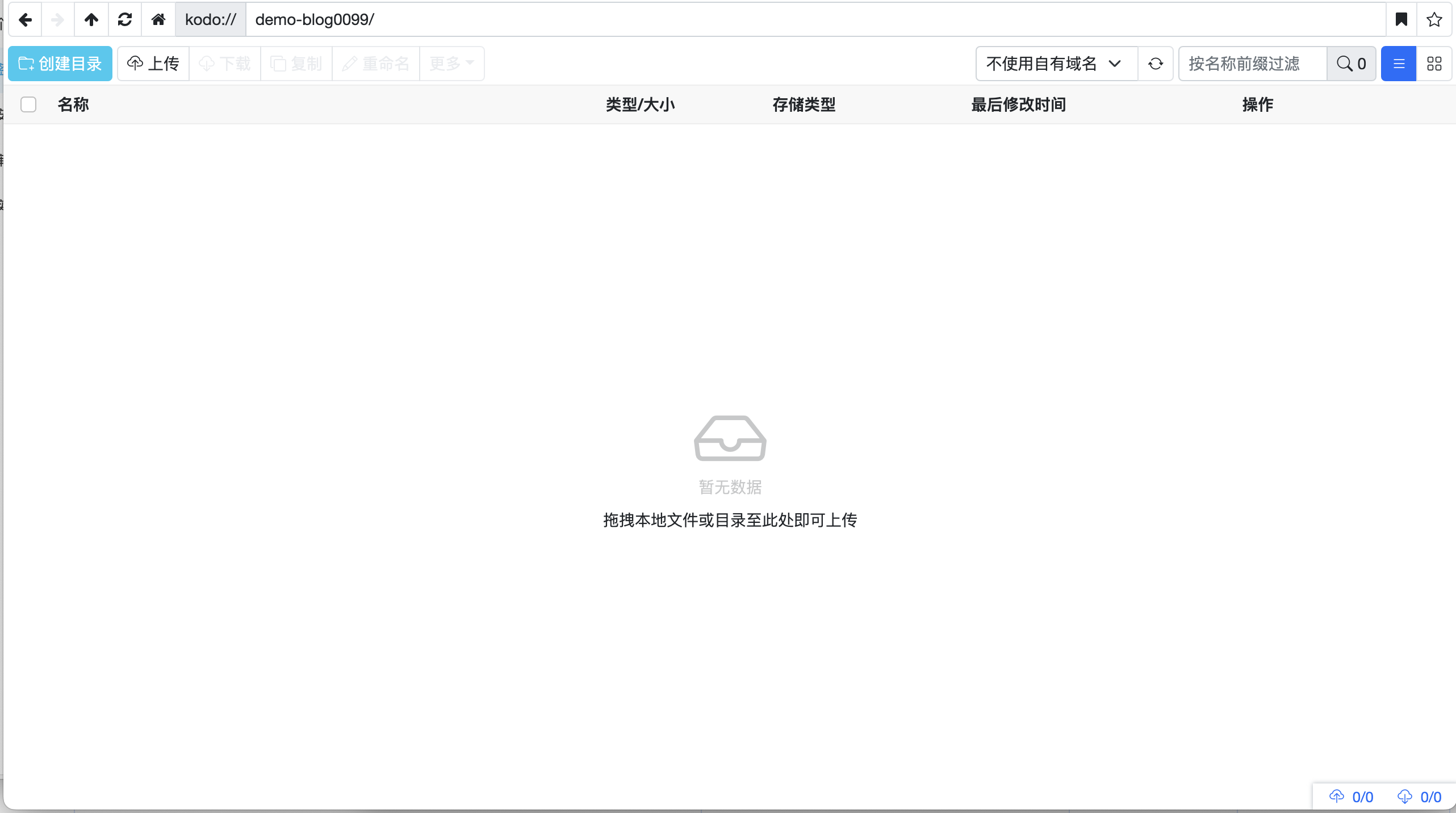
Task: Switch to list view layout
Action: click(x=1399, y=64)
